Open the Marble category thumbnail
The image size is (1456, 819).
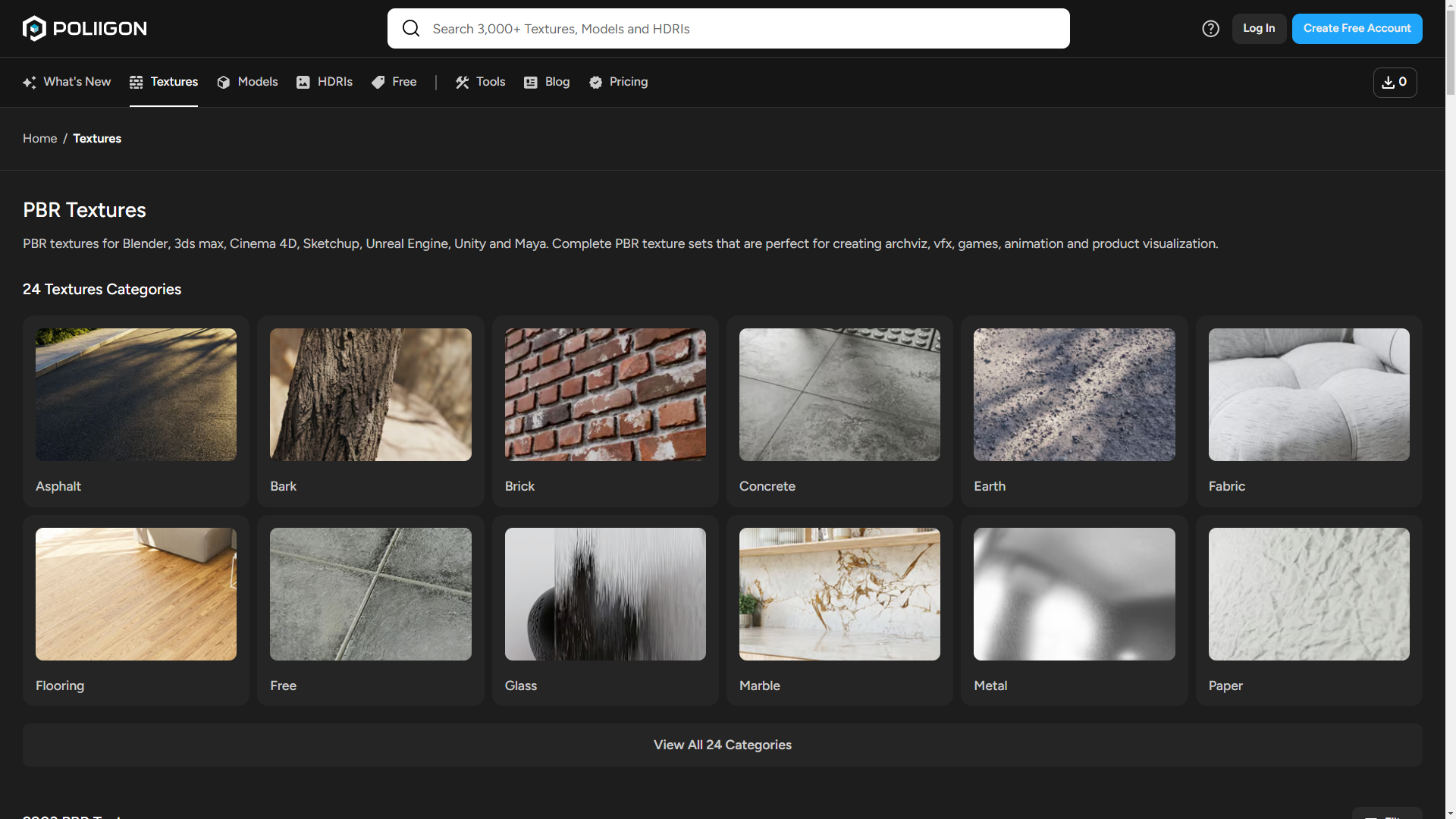coord(839,594)
